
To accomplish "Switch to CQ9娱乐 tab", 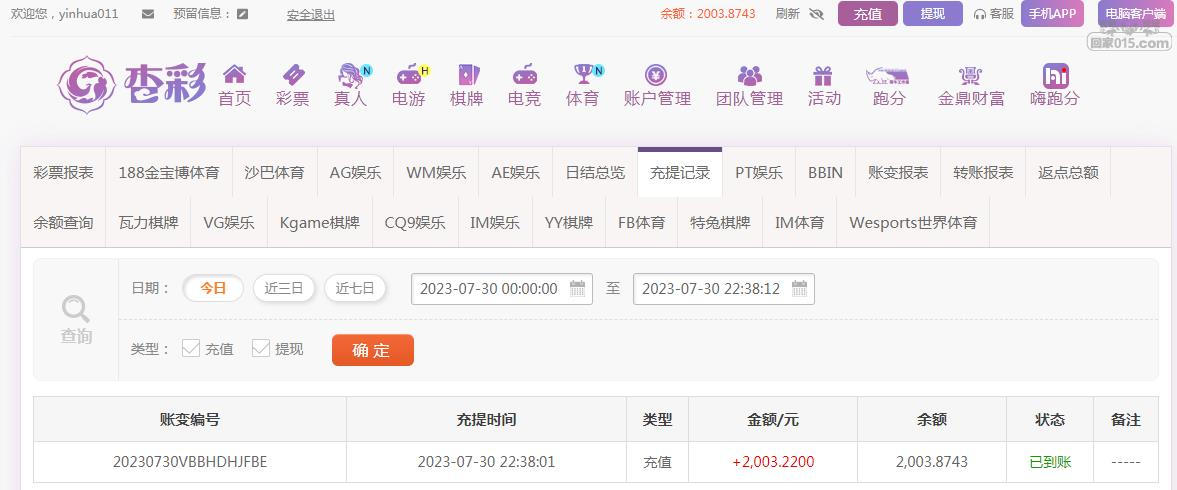I will pyautogui.click(x=415, y=223).
